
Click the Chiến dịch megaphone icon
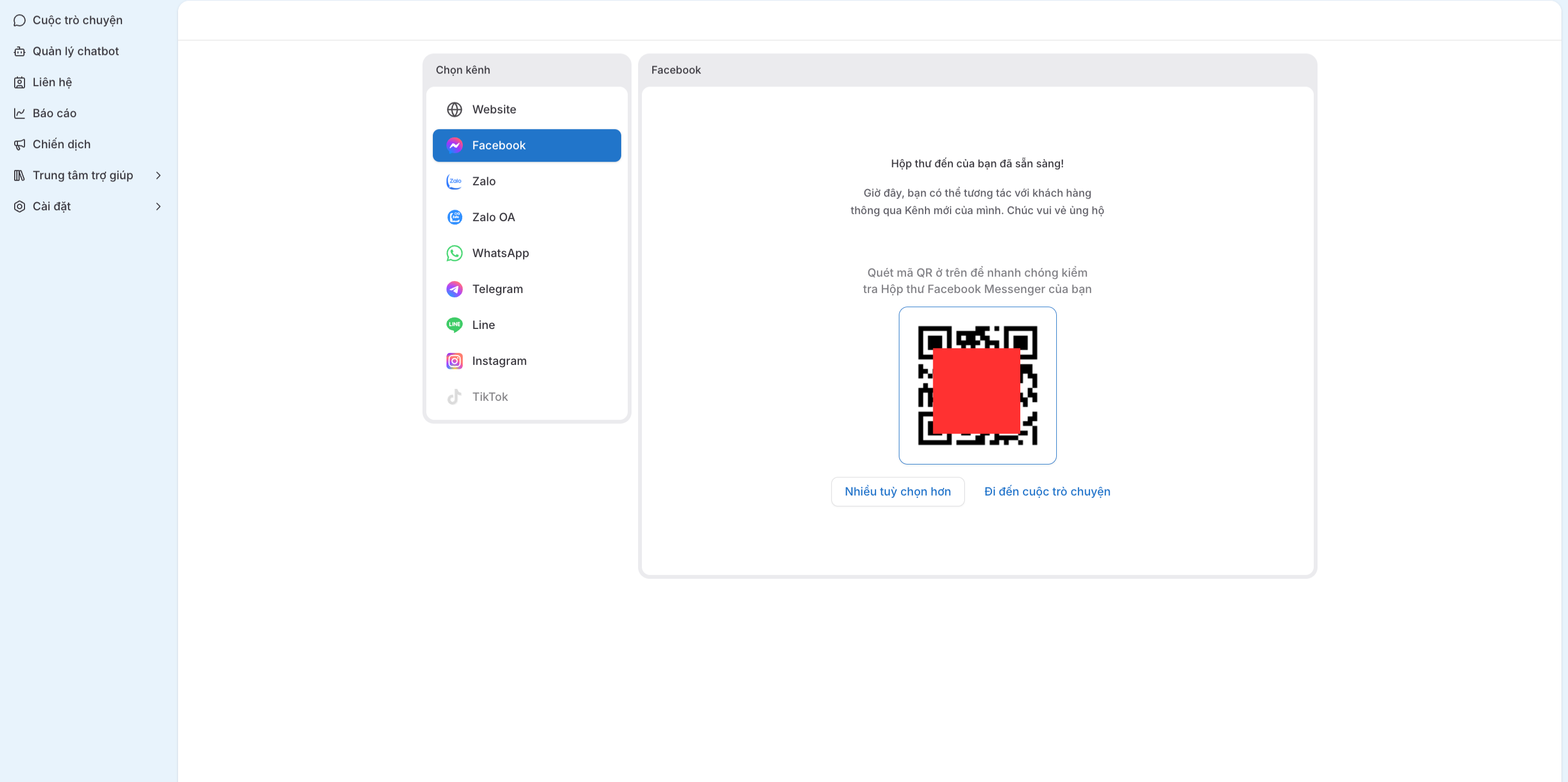(20, 145)
